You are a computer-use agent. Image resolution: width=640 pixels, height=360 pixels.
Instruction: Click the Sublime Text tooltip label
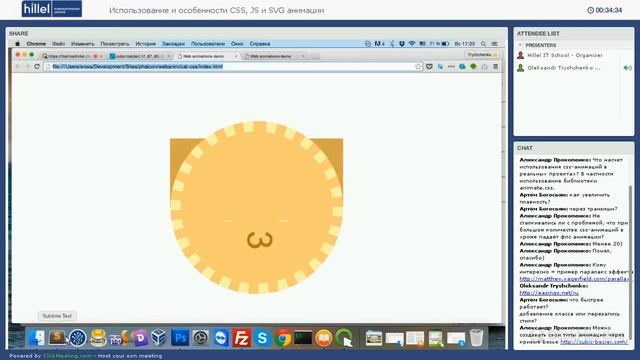pos(57,316)
